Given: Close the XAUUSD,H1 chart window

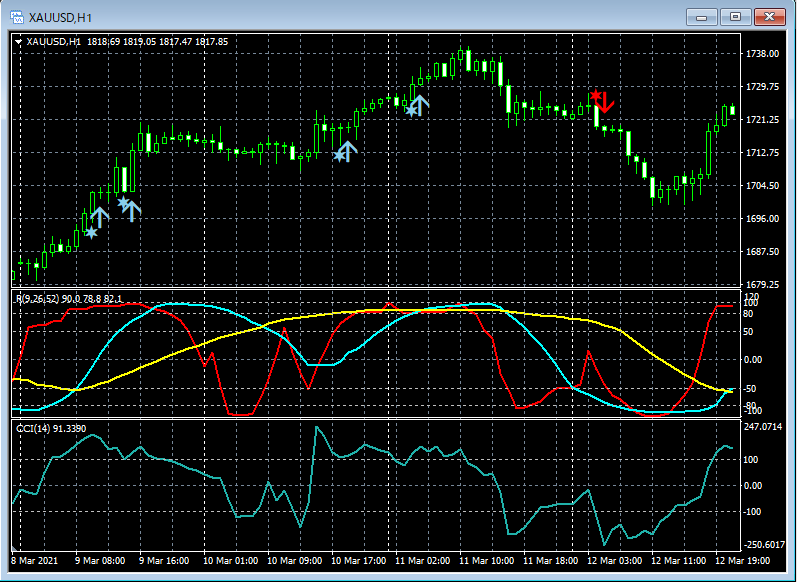Looking at the screenshot, I should pos(768,17).
